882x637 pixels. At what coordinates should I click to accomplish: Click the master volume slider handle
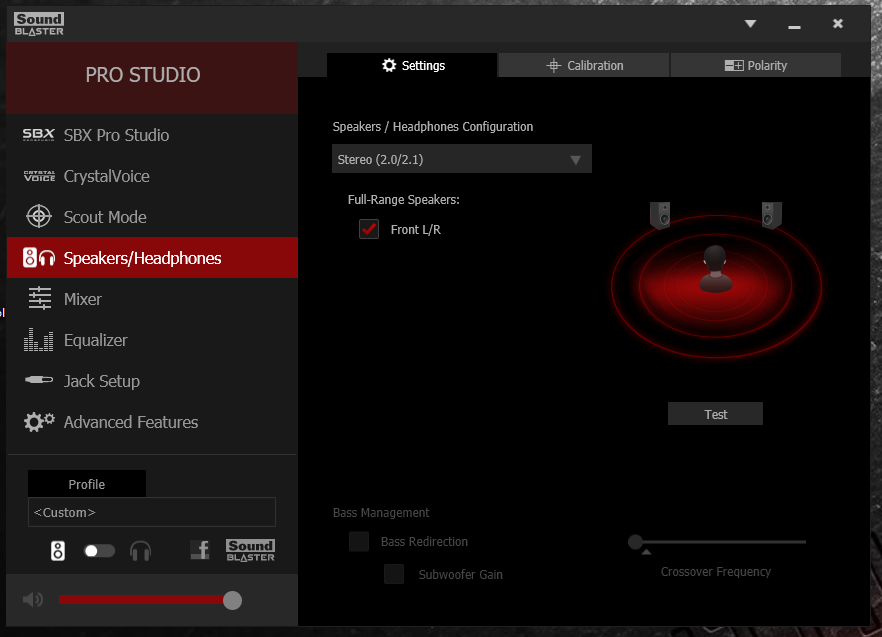click(232, 600)
